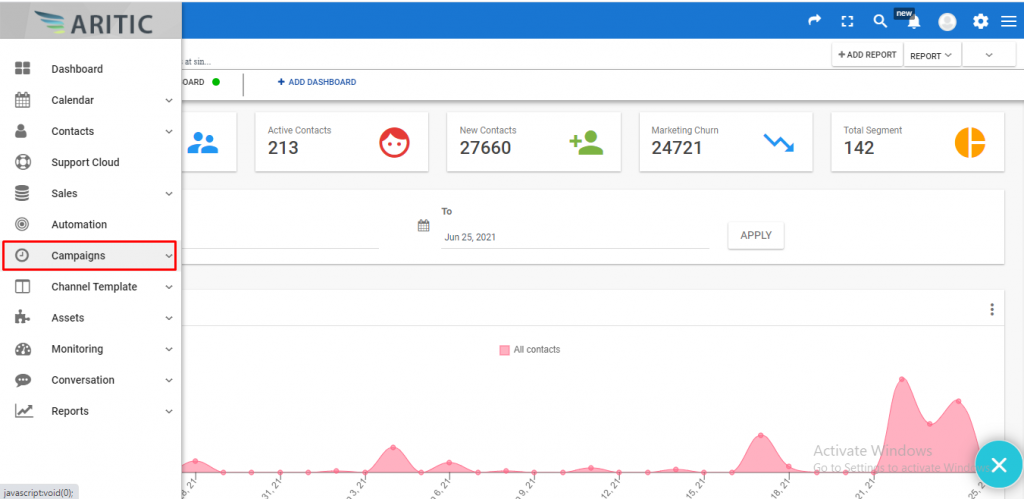Click the Dashboard grid icon in sidebar
Viewport: 1024px width, 499px height.
click(23, 69)
